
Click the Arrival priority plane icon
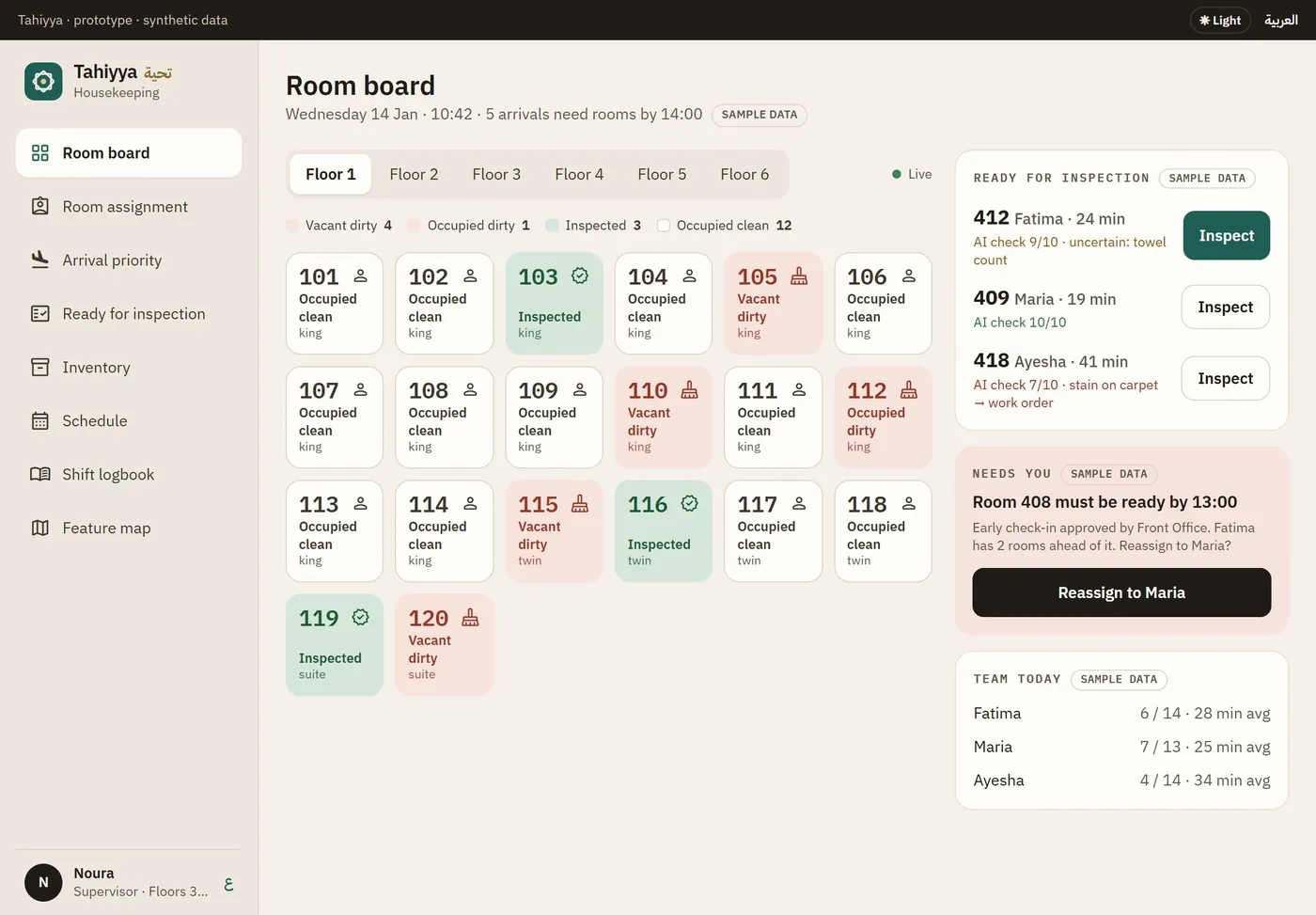pyautogui.click(x=40, y=260)
